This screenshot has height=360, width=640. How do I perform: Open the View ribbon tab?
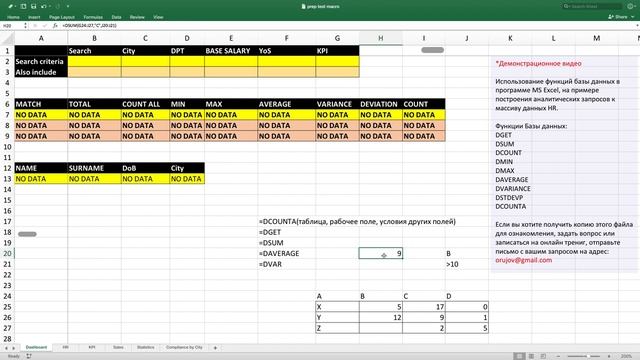tap(158, 17)
